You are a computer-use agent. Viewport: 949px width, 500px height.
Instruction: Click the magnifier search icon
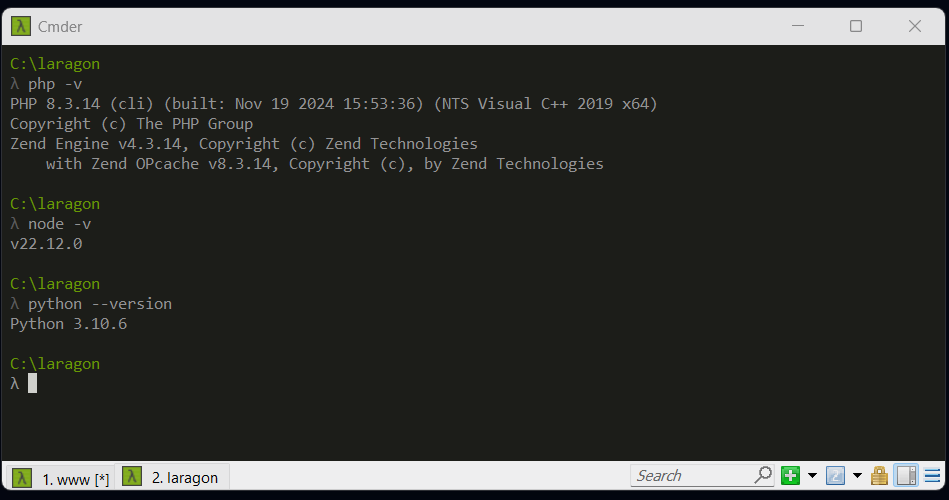[763, 475]
